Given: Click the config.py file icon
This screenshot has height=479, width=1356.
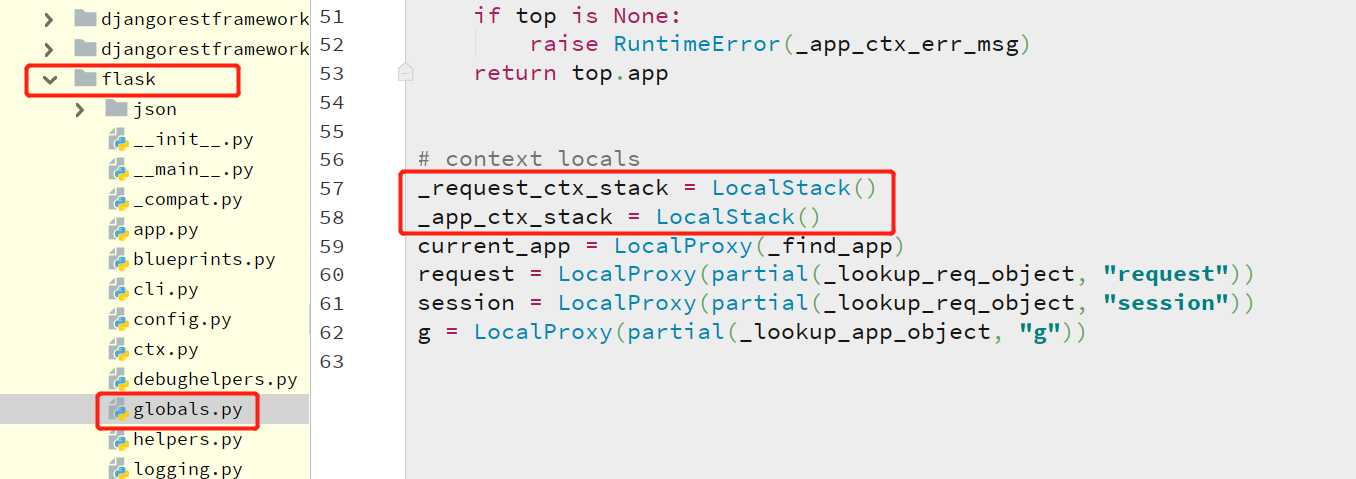Looking at the screenshot, I should (118, 320).
